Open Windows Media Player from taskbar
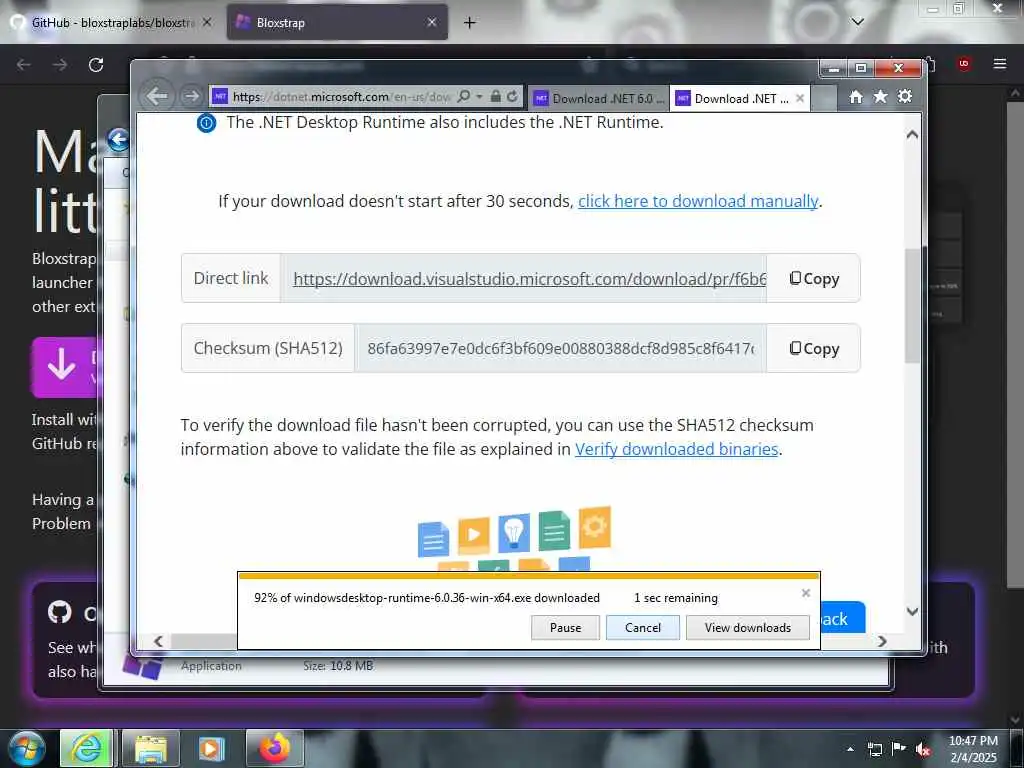 (211, 748)
